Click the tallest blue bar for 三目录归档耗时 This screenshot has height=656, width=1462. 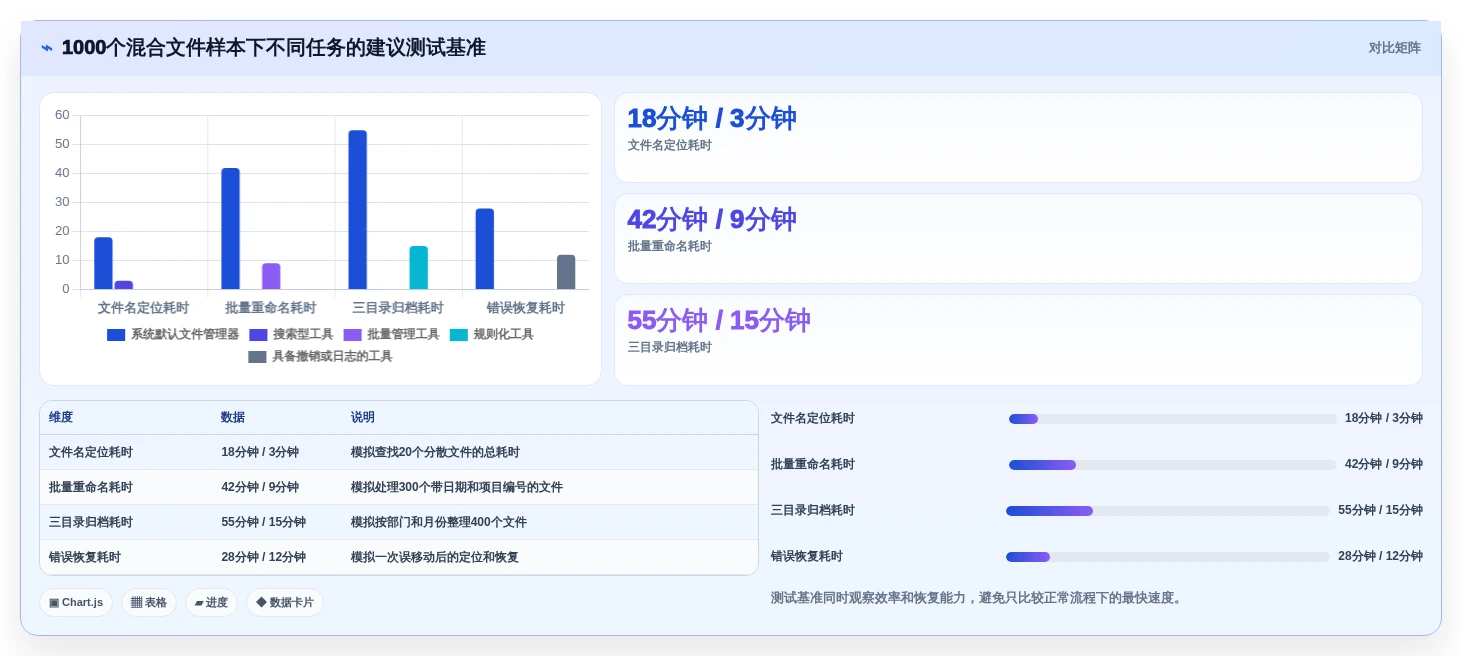[357, 210]
